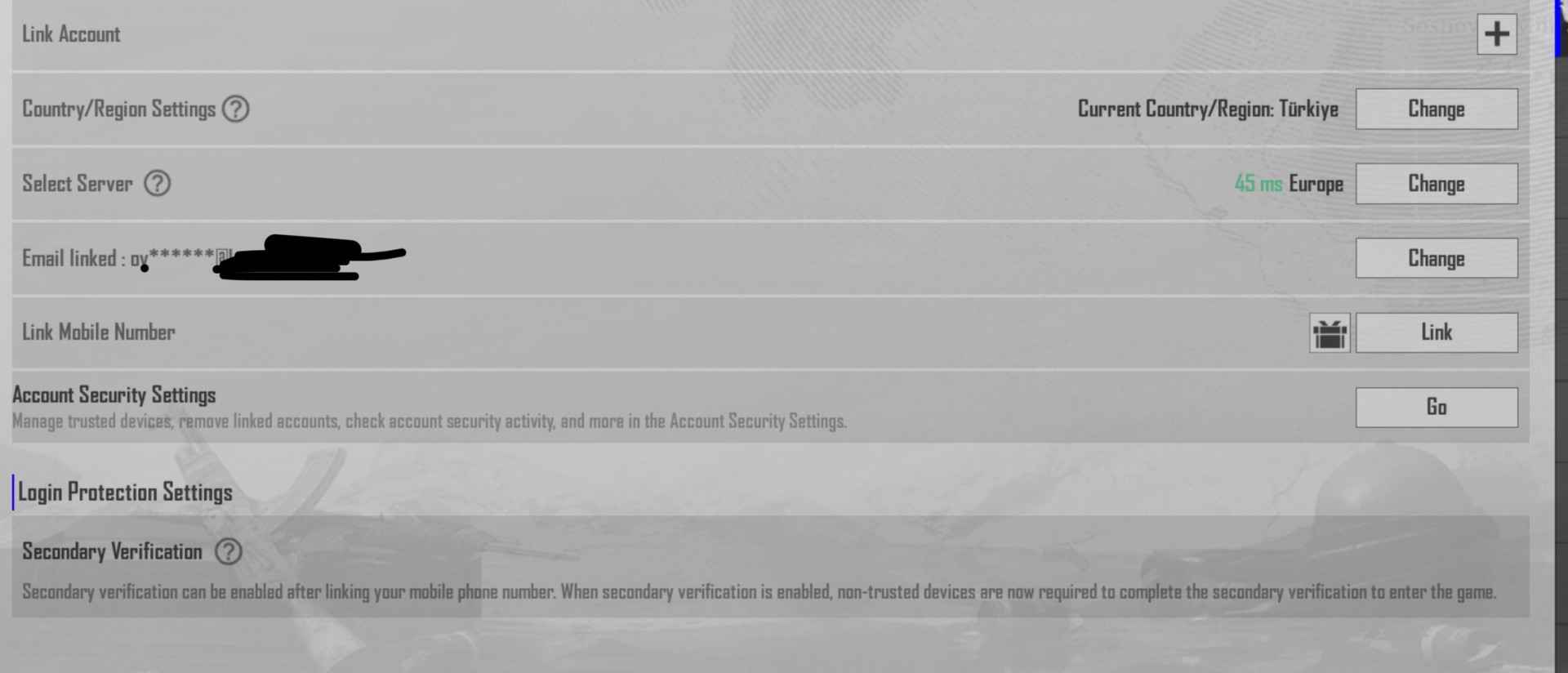Click the 45 ms Europe server status

[1288, 184]
